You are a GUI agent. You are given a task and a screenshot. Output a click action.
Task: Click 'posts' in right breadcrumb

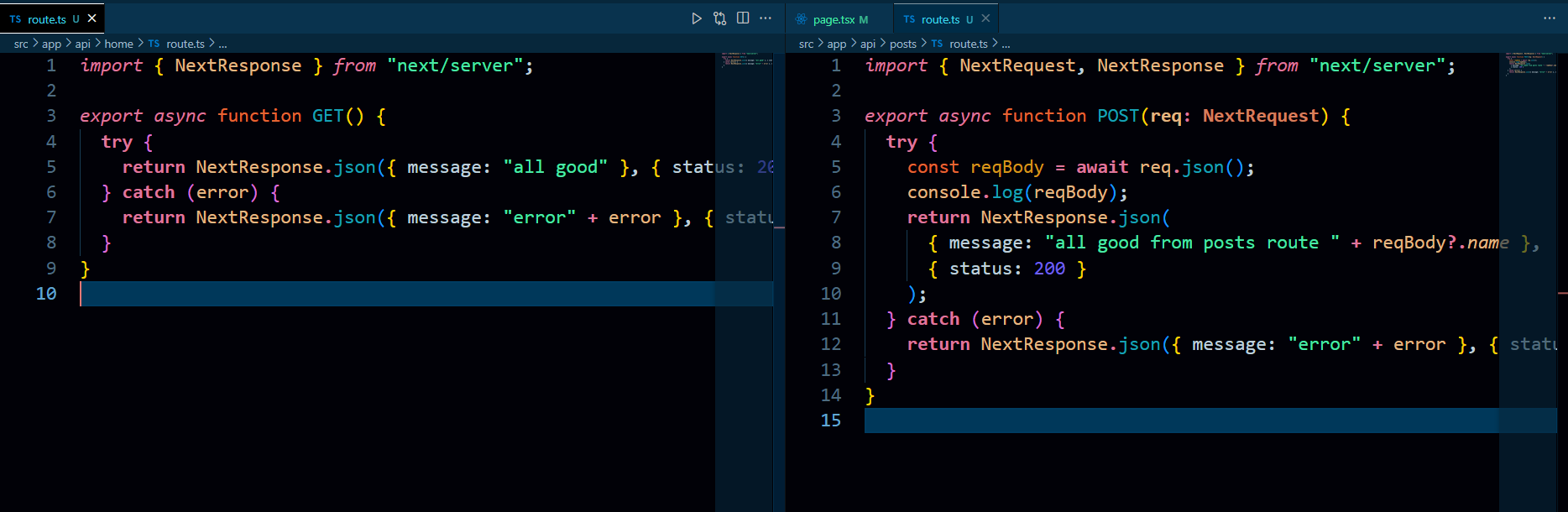coord(903,44)
